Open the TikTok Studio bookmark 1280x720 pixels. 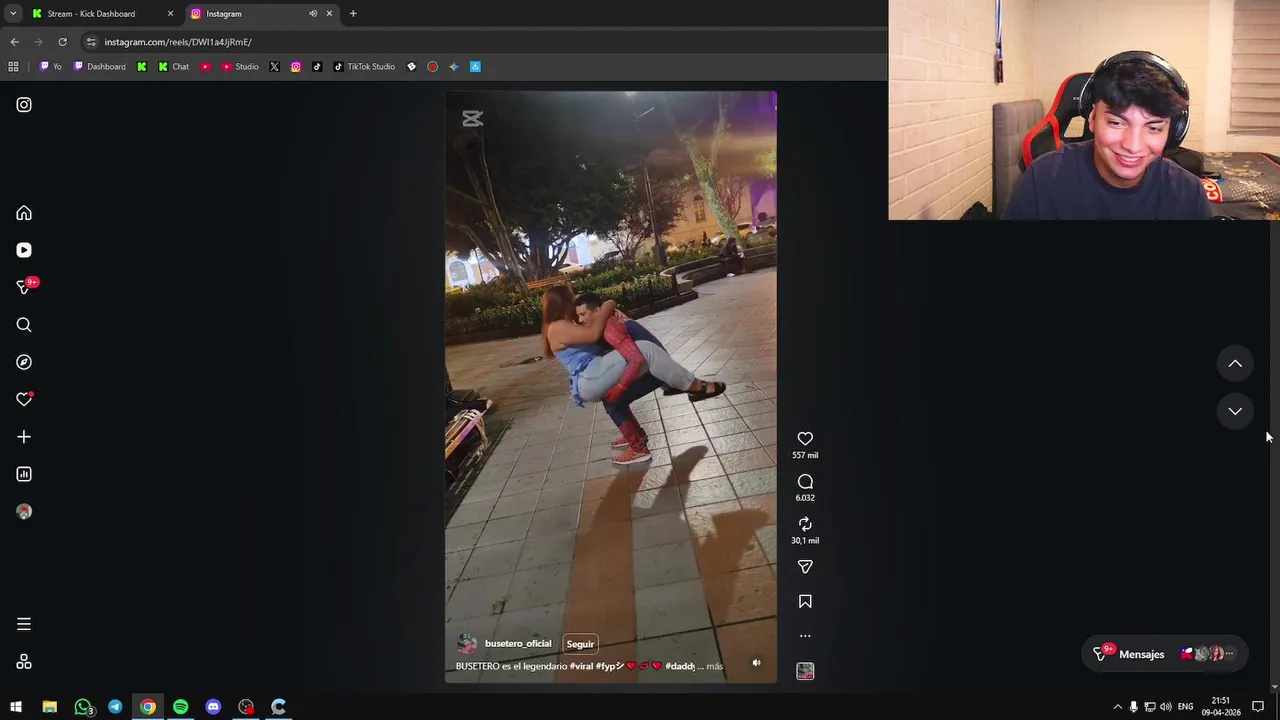pyautogui.click(x=364, y=67)
